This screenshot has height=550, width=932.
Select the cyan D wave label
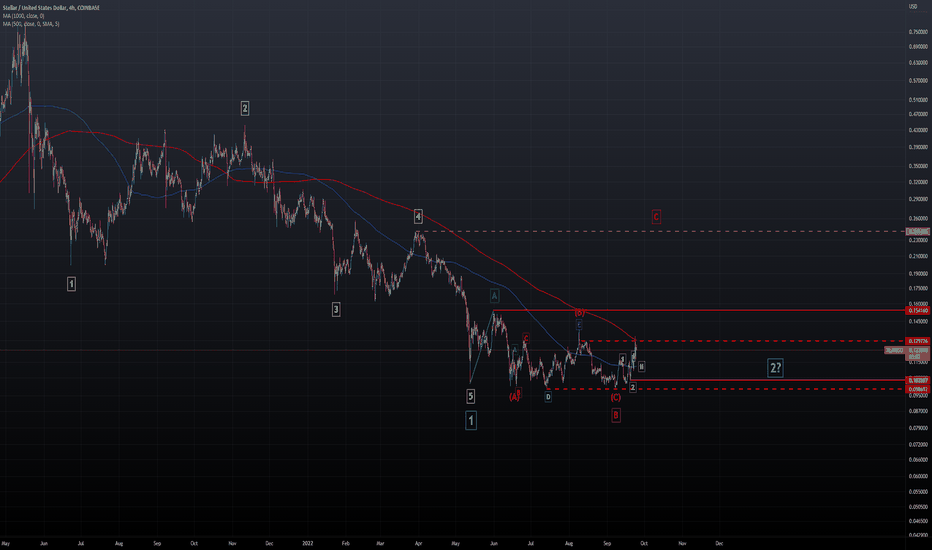tap(547, 396)
